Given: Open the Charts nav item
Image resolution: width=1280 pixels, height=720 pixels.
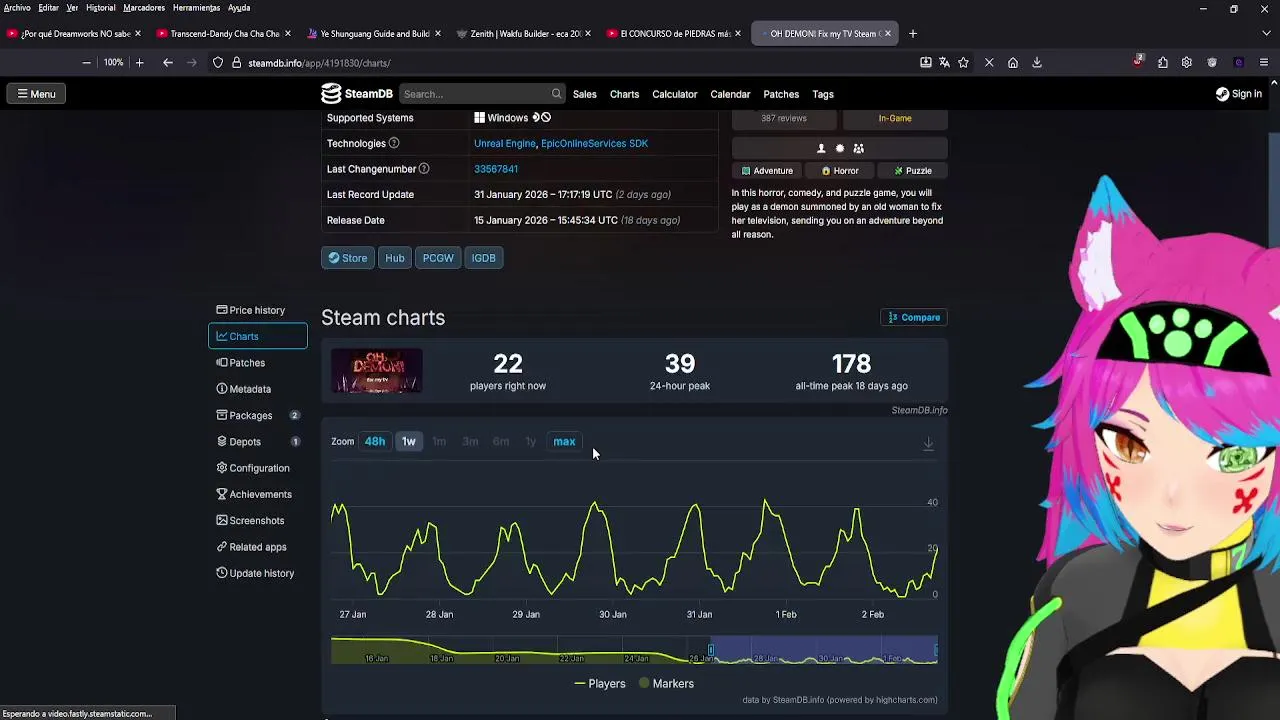Looking at the screenshot, I should pos(624,94).
